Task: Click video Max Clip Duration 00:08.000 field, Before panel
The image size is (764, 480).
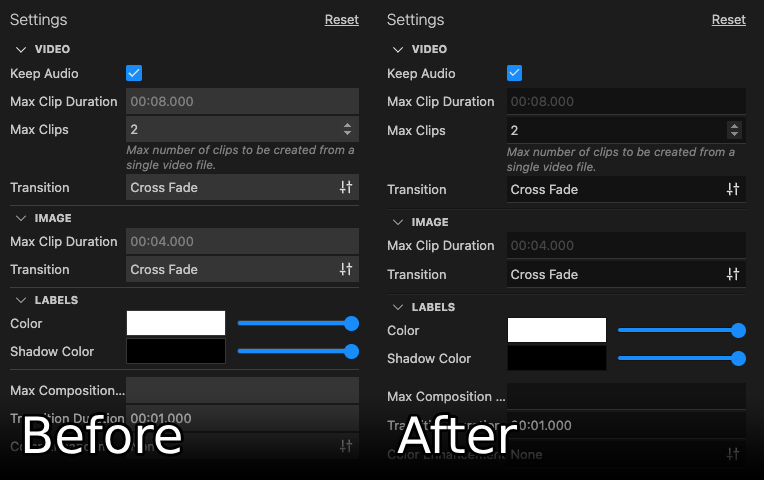Action: pyautogui.click(x=243, y=101)
